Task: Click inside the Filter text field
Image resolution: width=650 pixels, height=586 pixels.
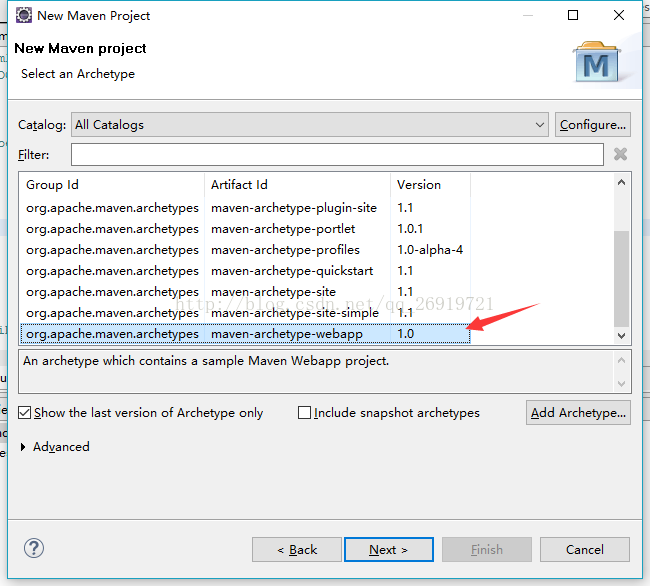Action: pos(337,155)
